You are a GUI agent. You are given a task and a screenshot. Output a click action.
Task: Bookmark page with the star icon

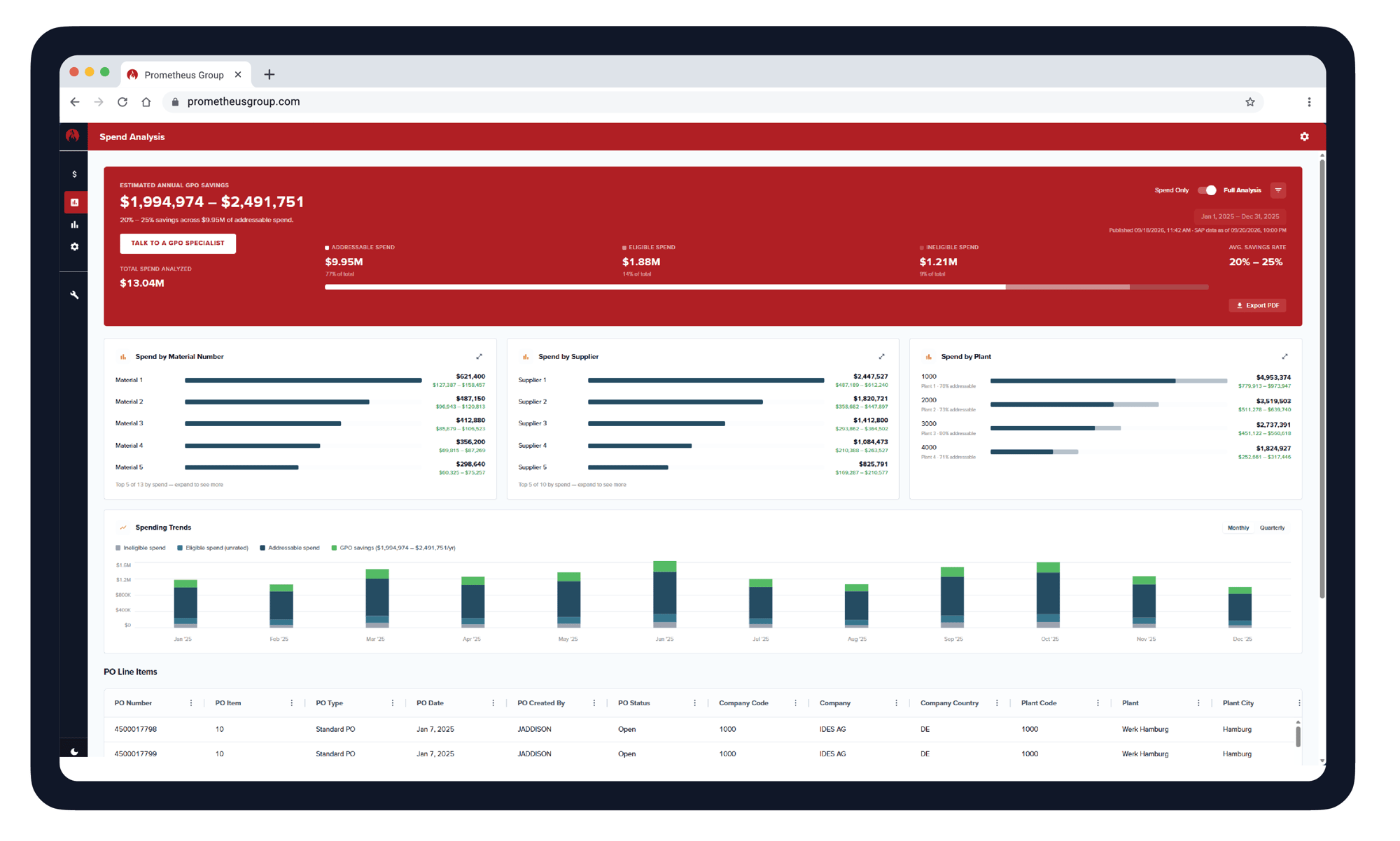pyautogui.click(x=1250, y=102)
